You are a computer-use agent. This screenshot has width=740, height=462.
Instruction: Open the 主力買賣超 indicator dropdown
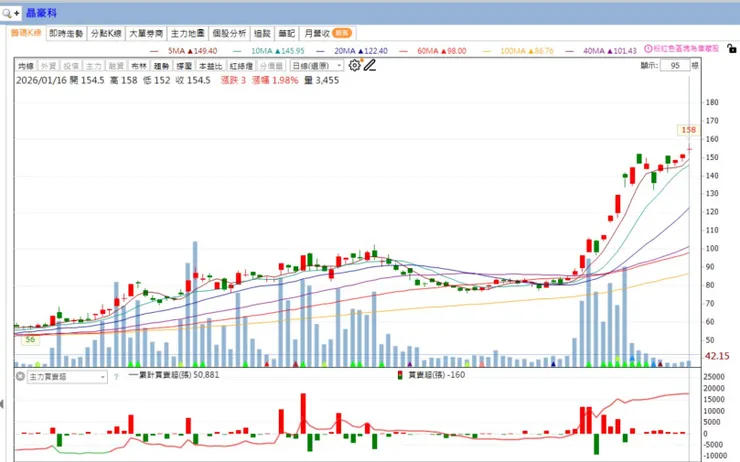(67, 377)
